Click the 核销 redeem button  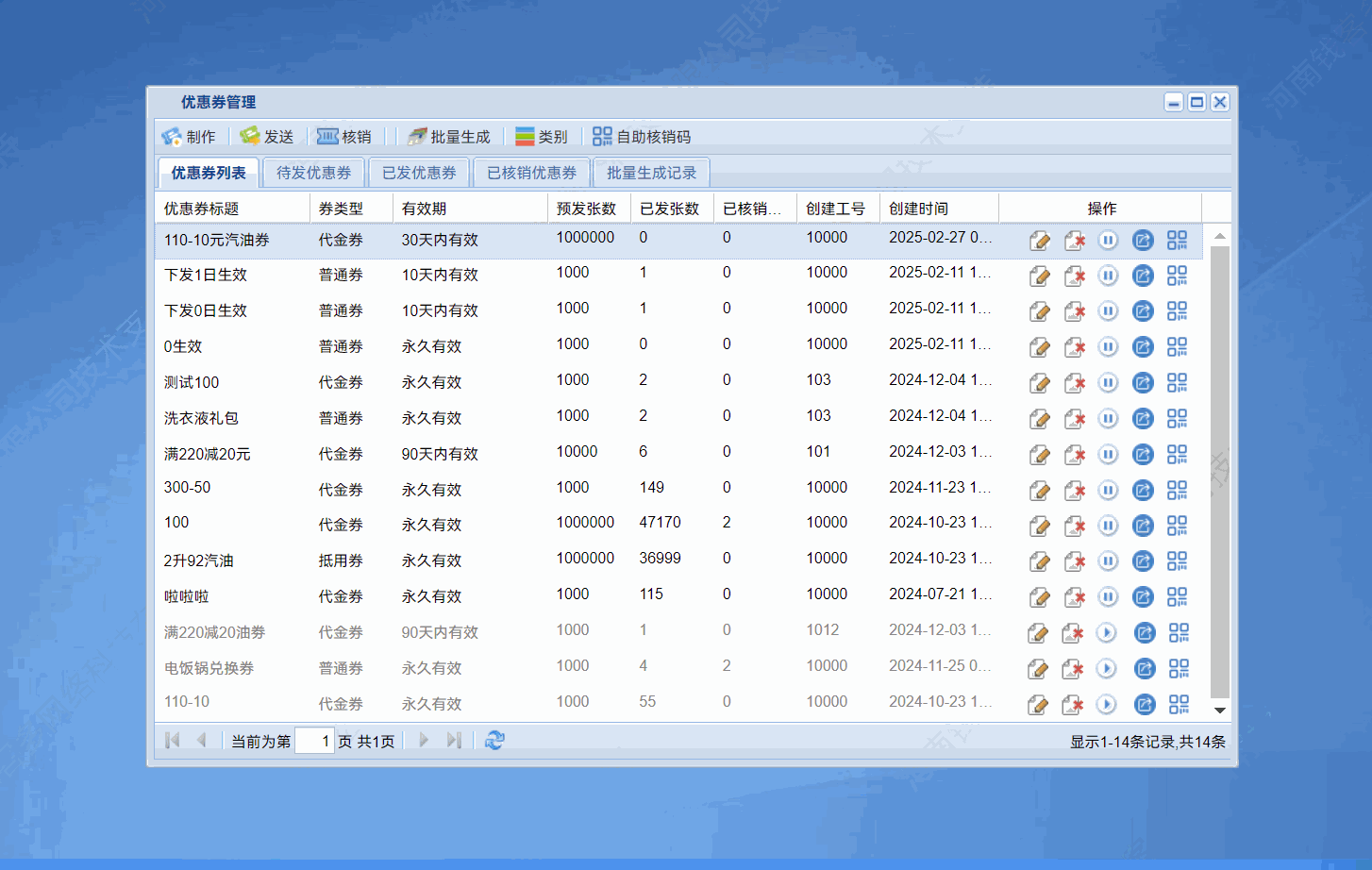[344, 137]
